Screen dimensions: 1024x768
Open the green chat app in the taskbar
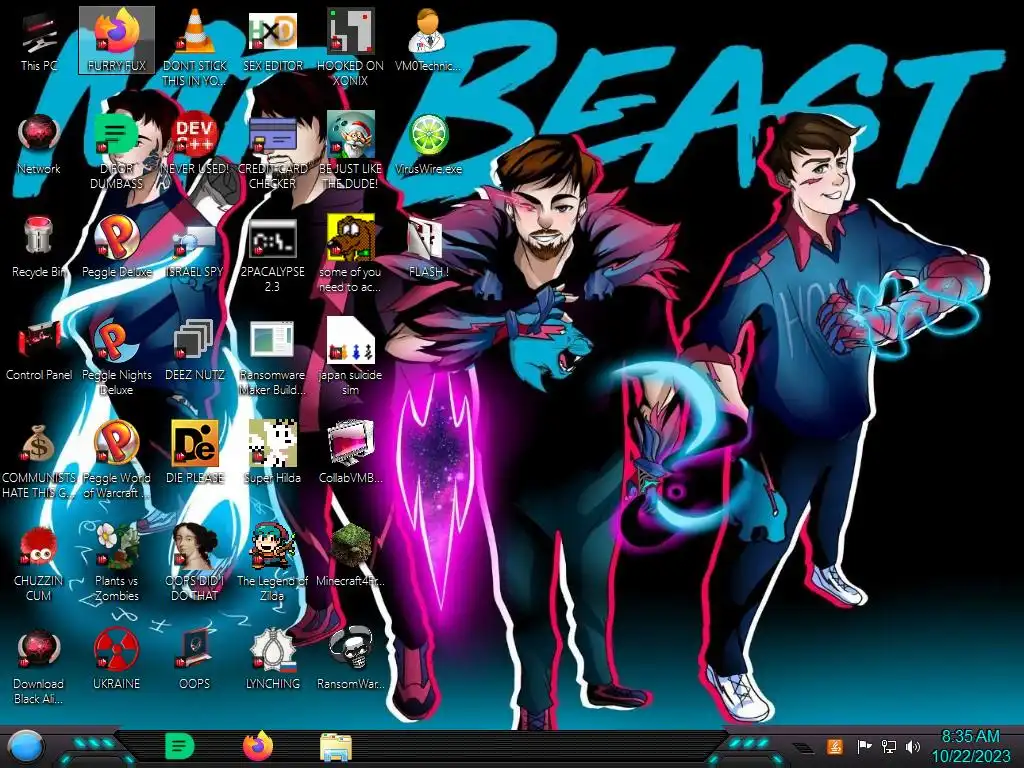tap(180, 746)
